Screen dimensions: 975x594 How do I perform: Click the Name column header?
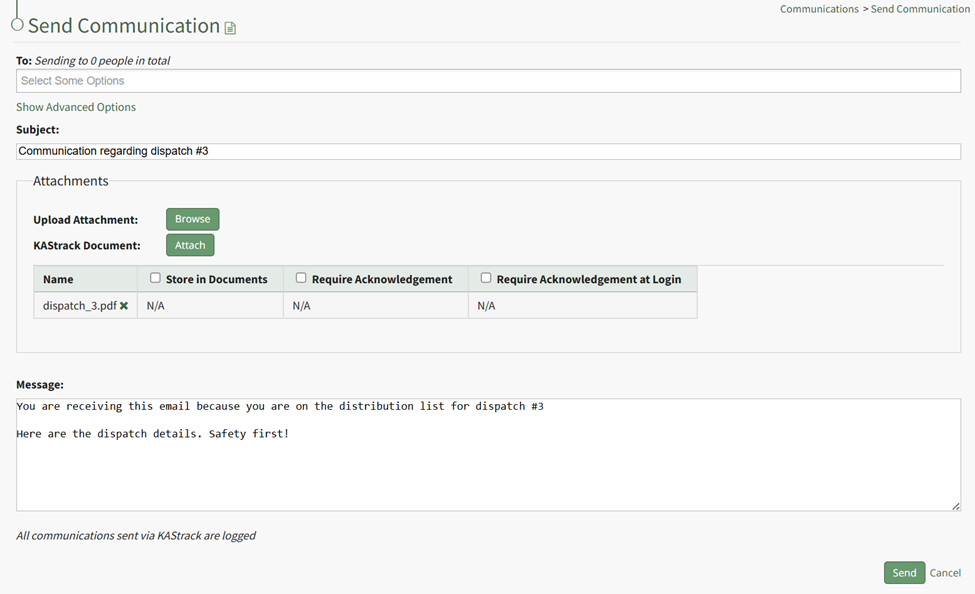tap(58, 280)
